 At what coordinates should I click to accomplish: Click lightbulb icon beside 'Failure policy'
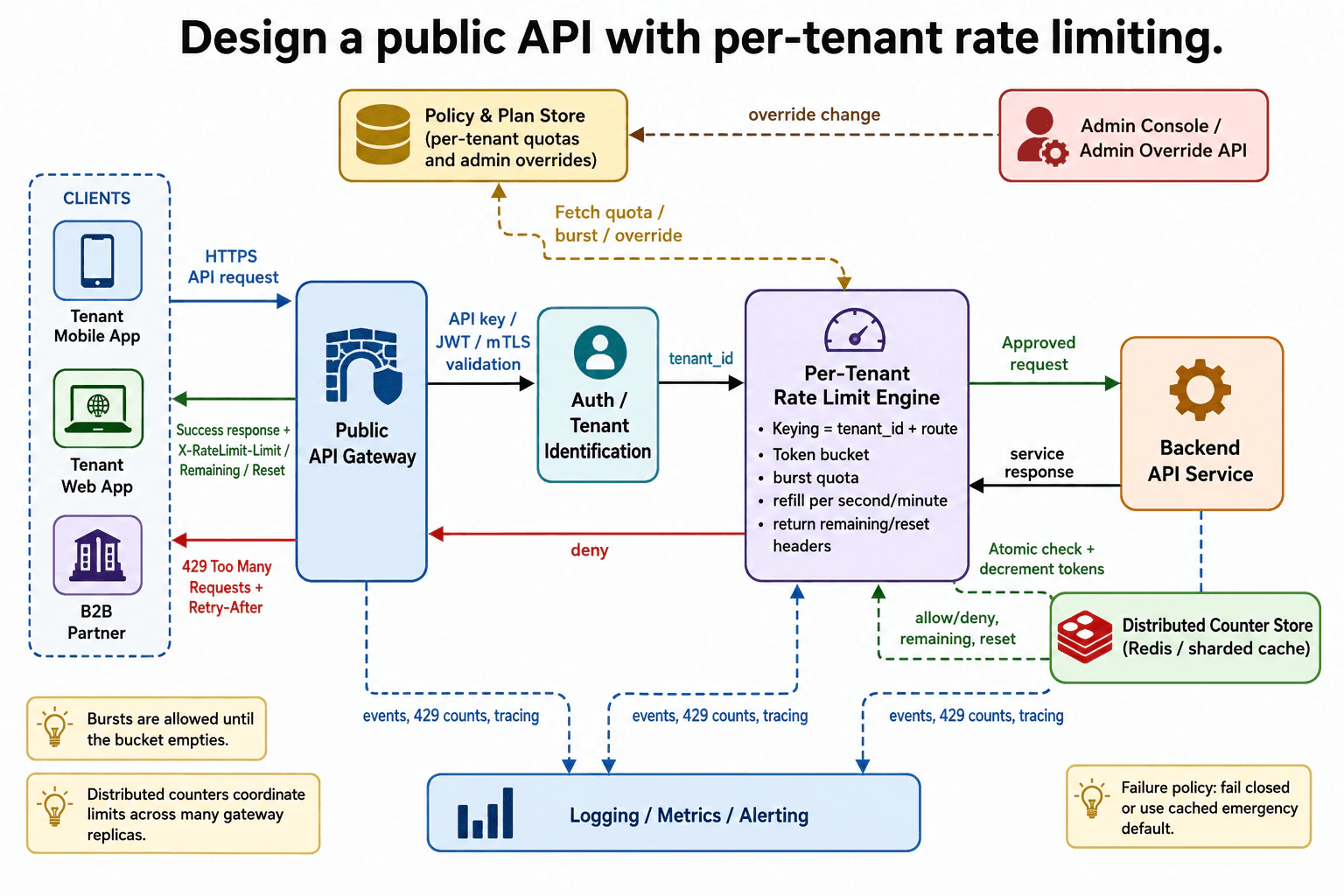[1091, 799]
